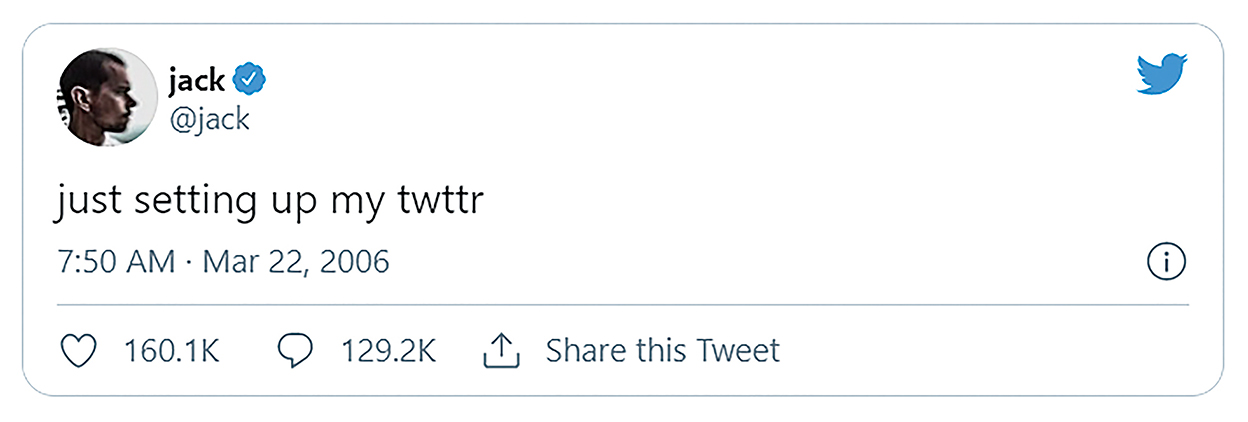This screenshot has height=422, width=1248.
Task: Open the @jack handle link
Action: coord(209,120)
